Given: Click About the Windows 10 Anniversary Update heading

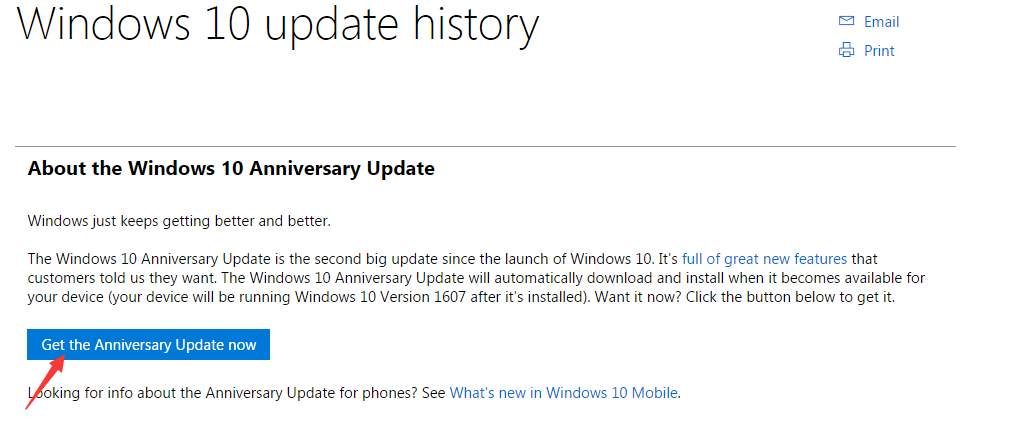Looking at the screenshot, I should 231,169.
